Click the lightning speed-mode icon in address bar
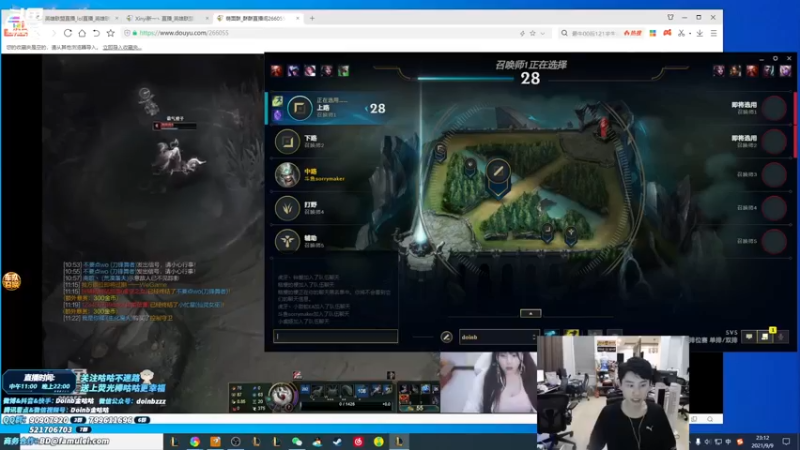Screen dimensions: 800x450 [x=522, y=33]
